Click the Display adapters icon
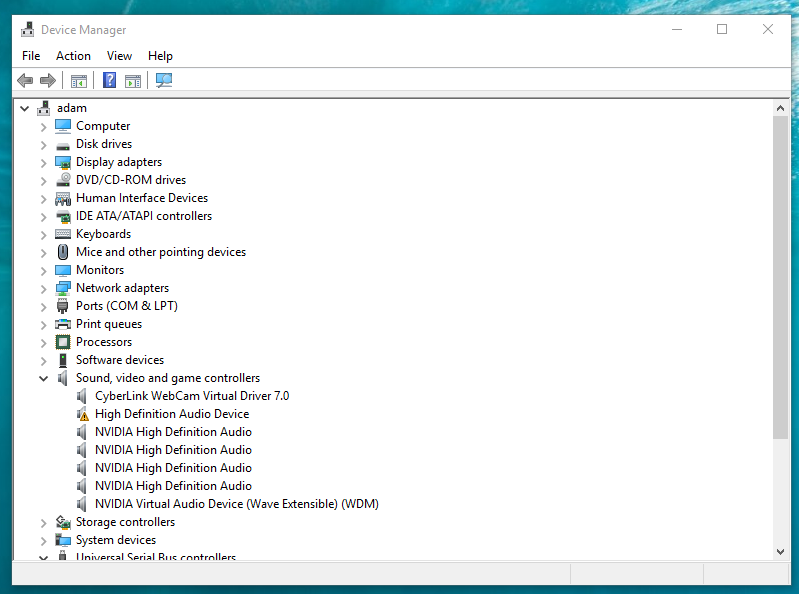 [63, 163]
